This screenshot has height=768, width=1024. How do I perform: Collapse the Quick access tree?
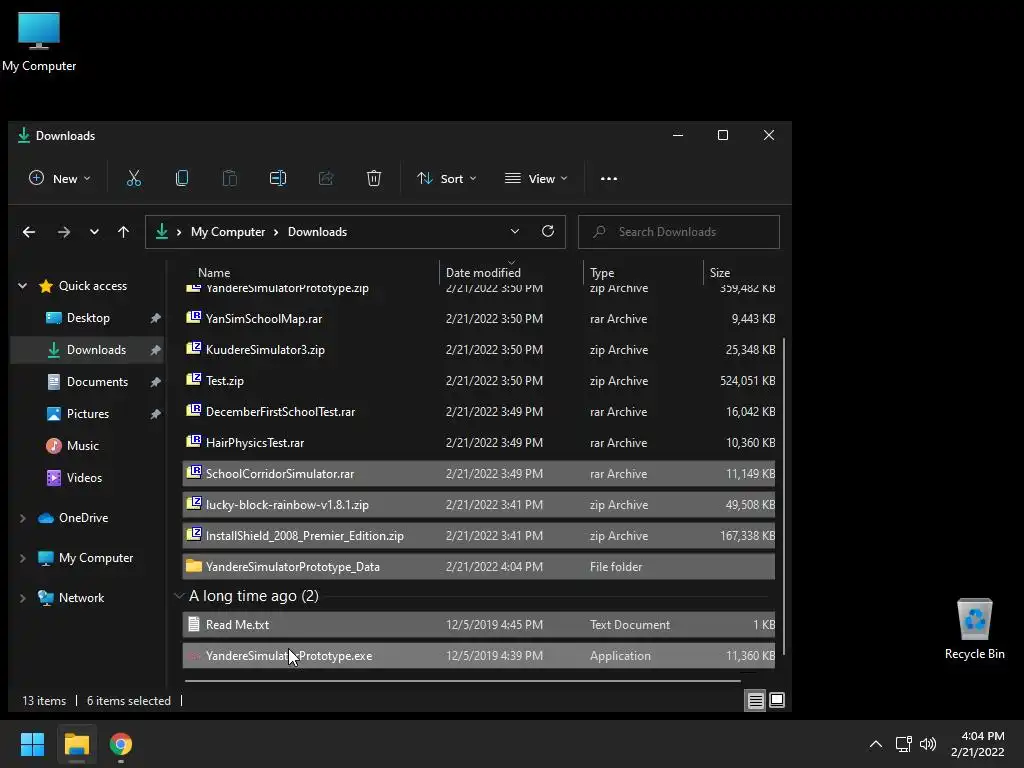[22, 285]
